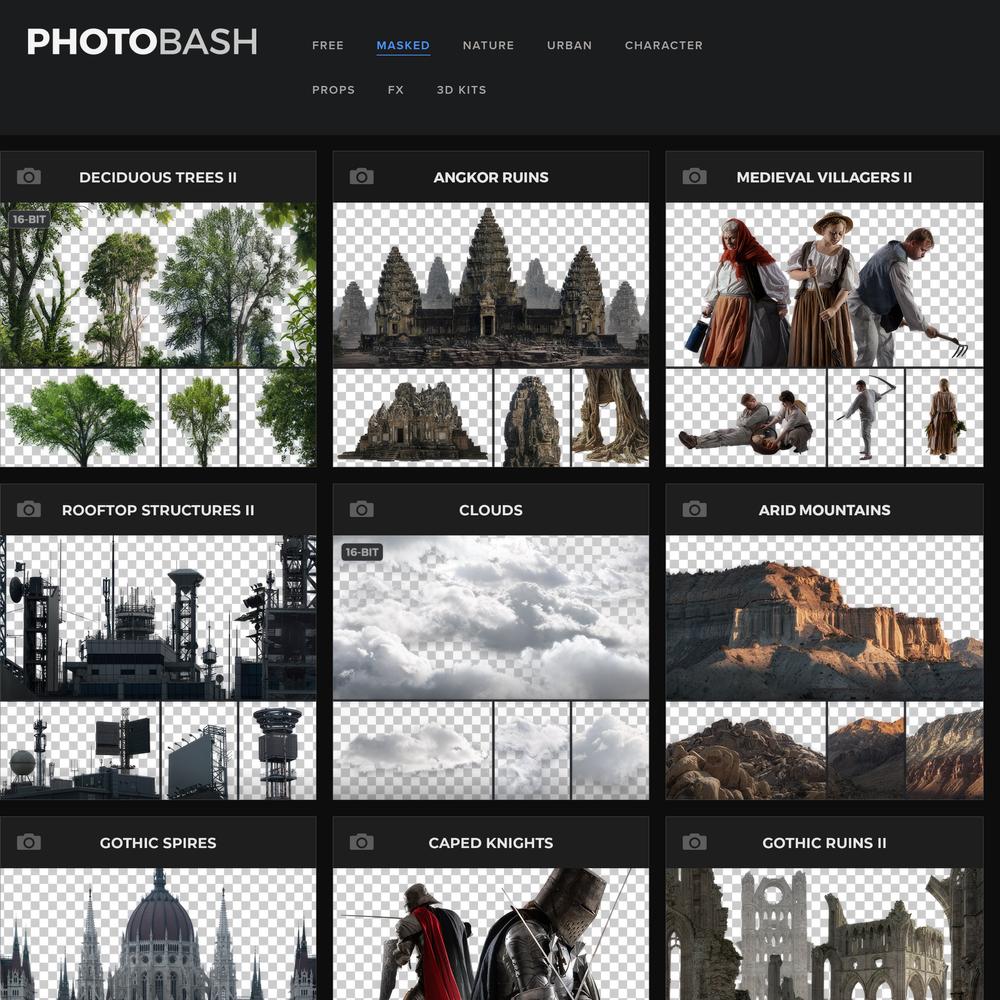
Task: Click the 16-BIT badge on Clouds
Action: pos(362,552)
